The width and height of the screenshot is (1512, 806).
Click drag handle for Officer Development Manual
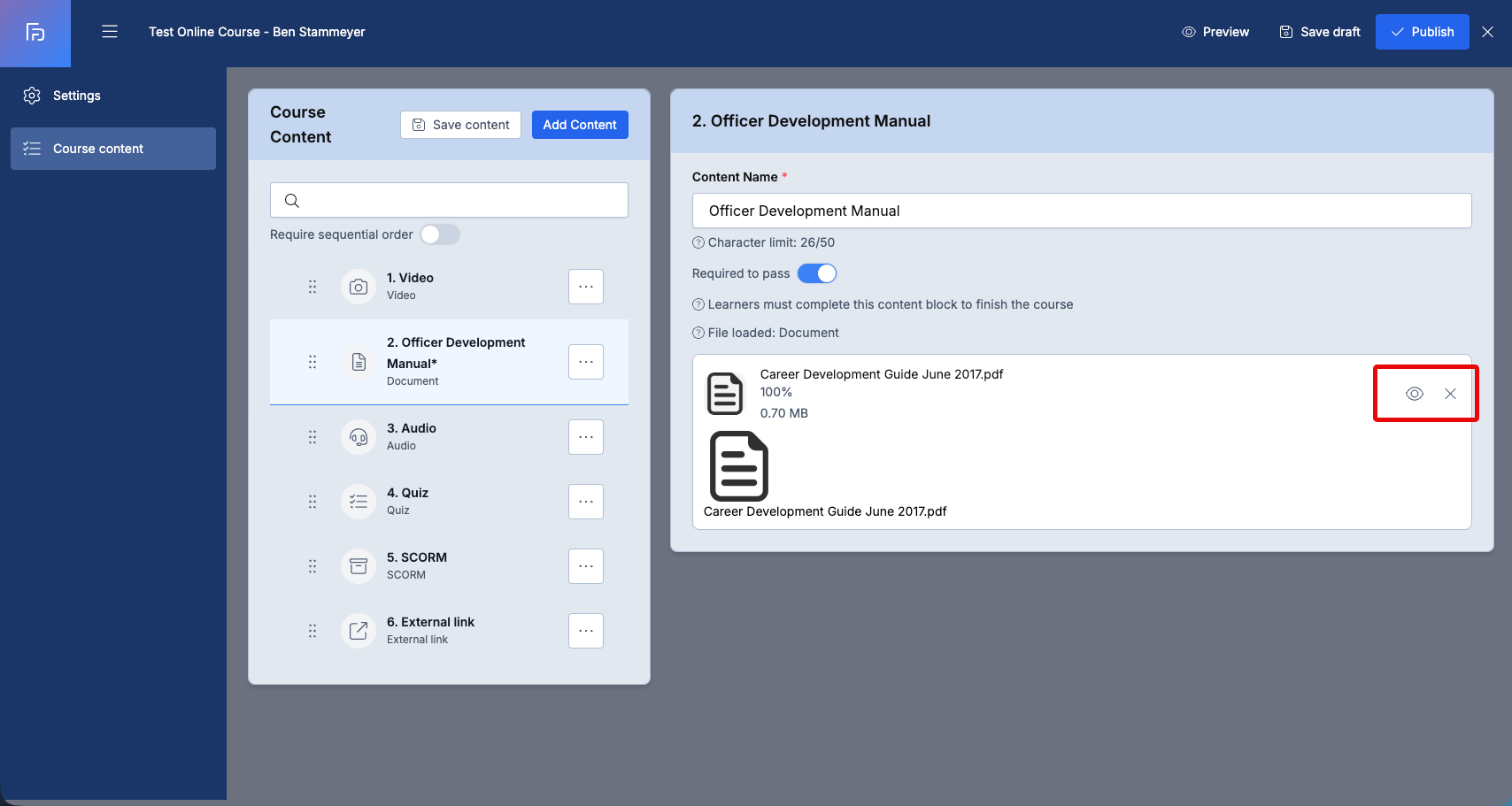pos(312,362)
